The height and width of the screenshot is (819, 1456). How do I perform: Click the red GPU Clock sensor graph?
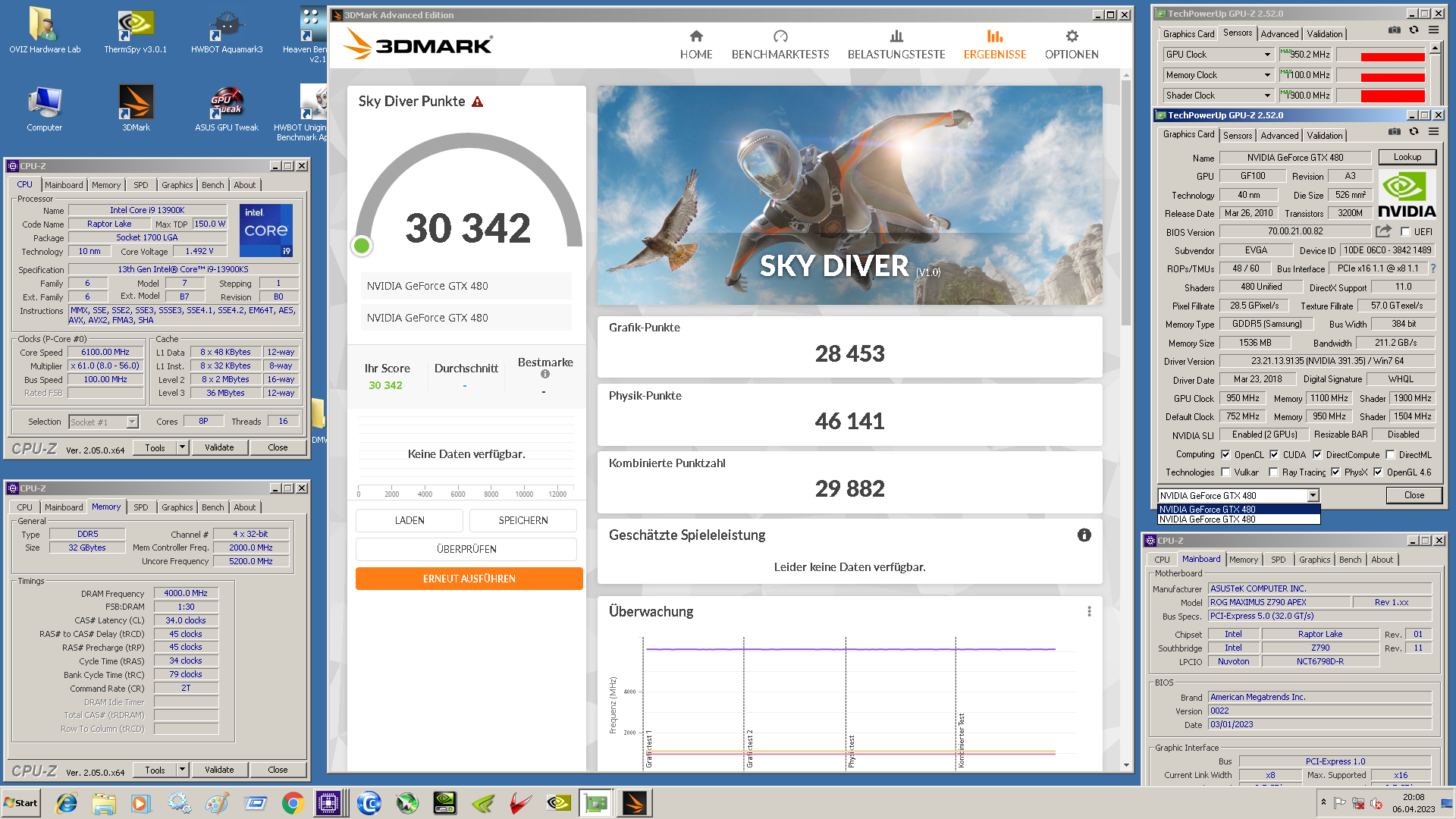pyautogui.click(x=1381, y=55)
